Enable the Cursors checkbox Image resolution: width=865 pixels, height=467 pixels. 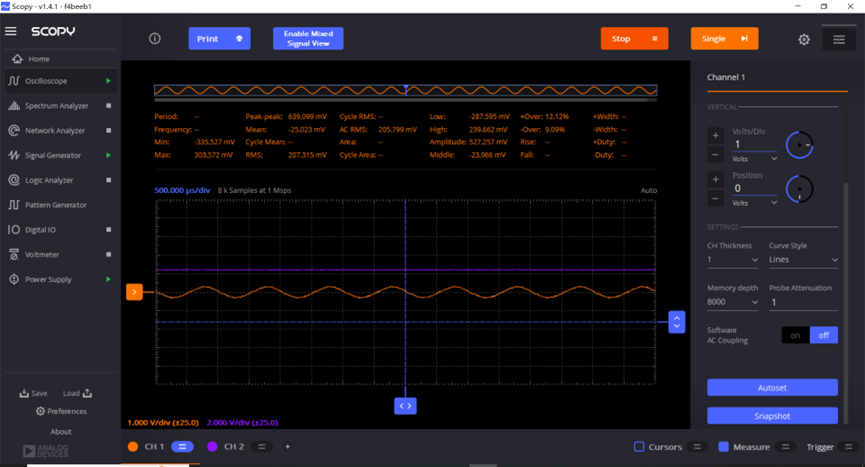click(639, 447)
